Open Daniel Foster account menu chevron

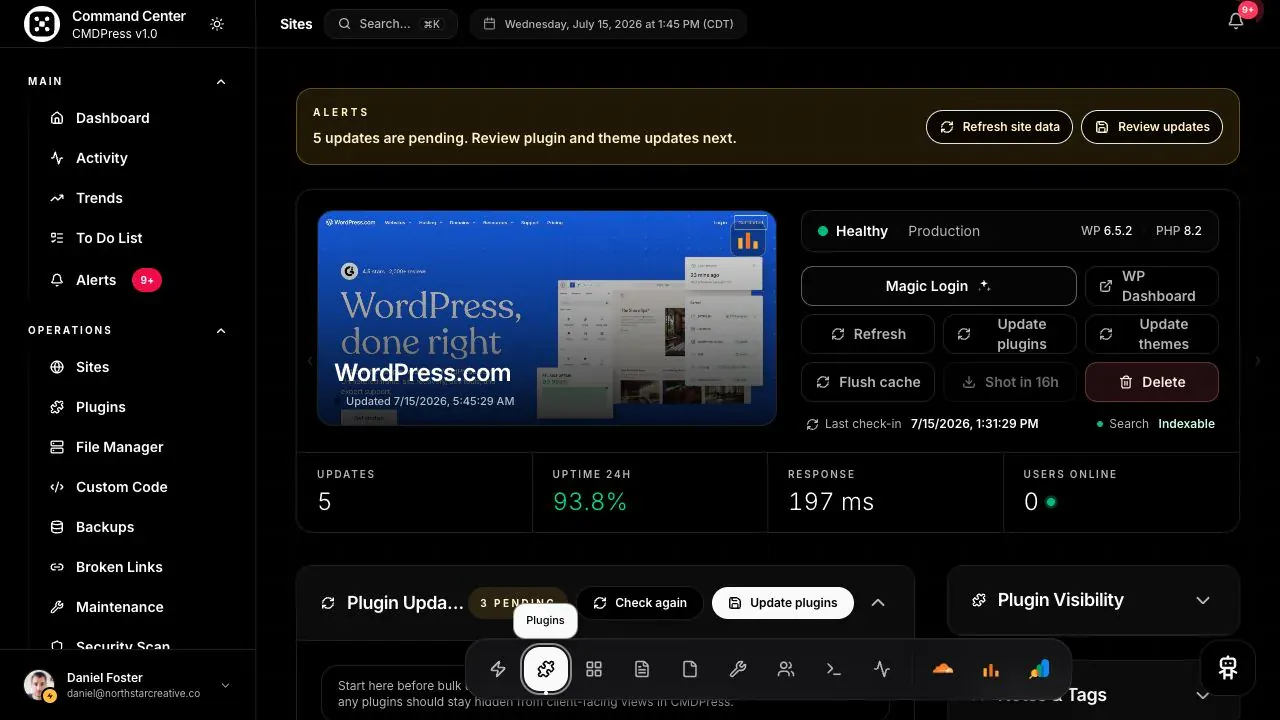coord(225,685)
